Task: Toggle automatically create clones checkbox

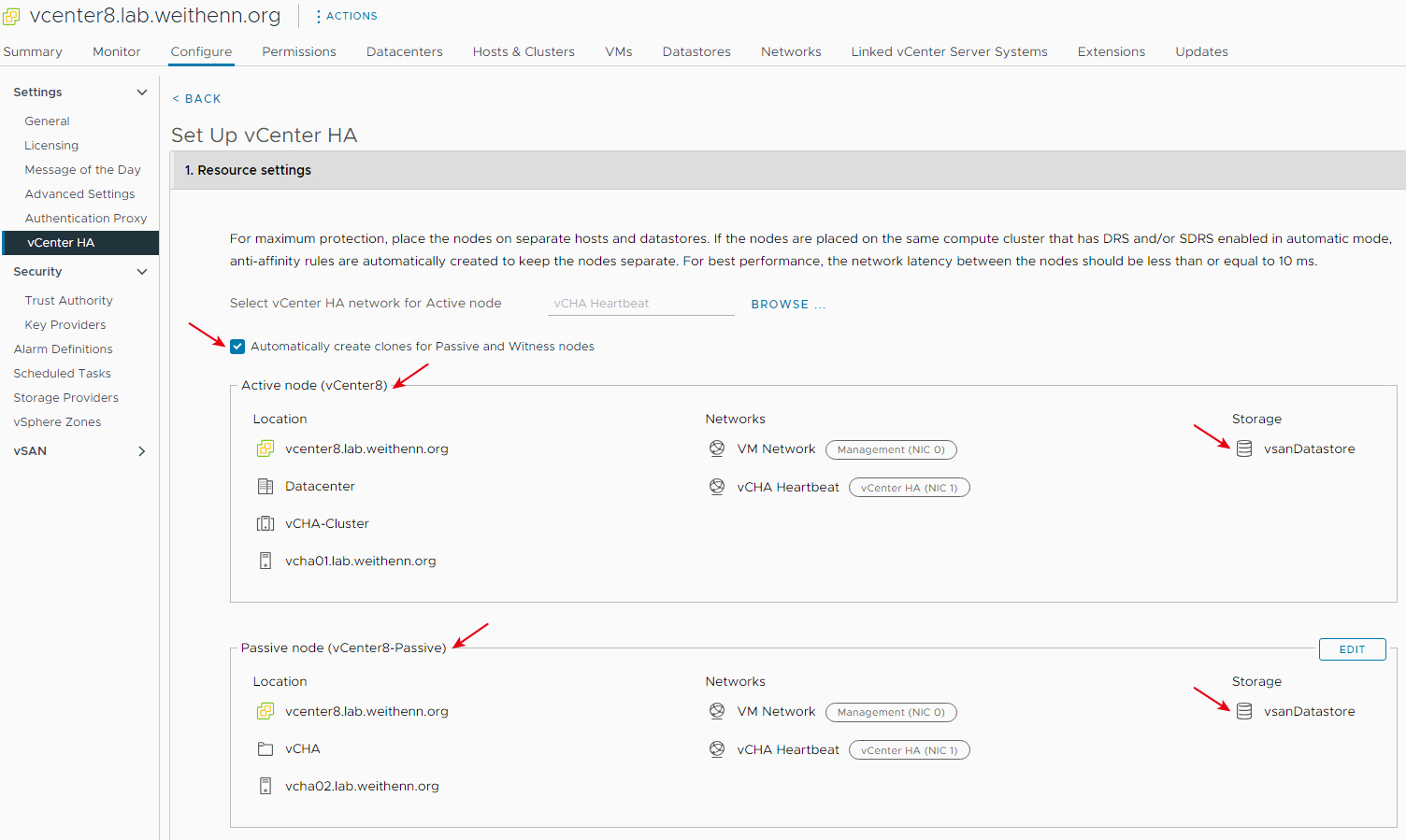Action: (237, 346)
